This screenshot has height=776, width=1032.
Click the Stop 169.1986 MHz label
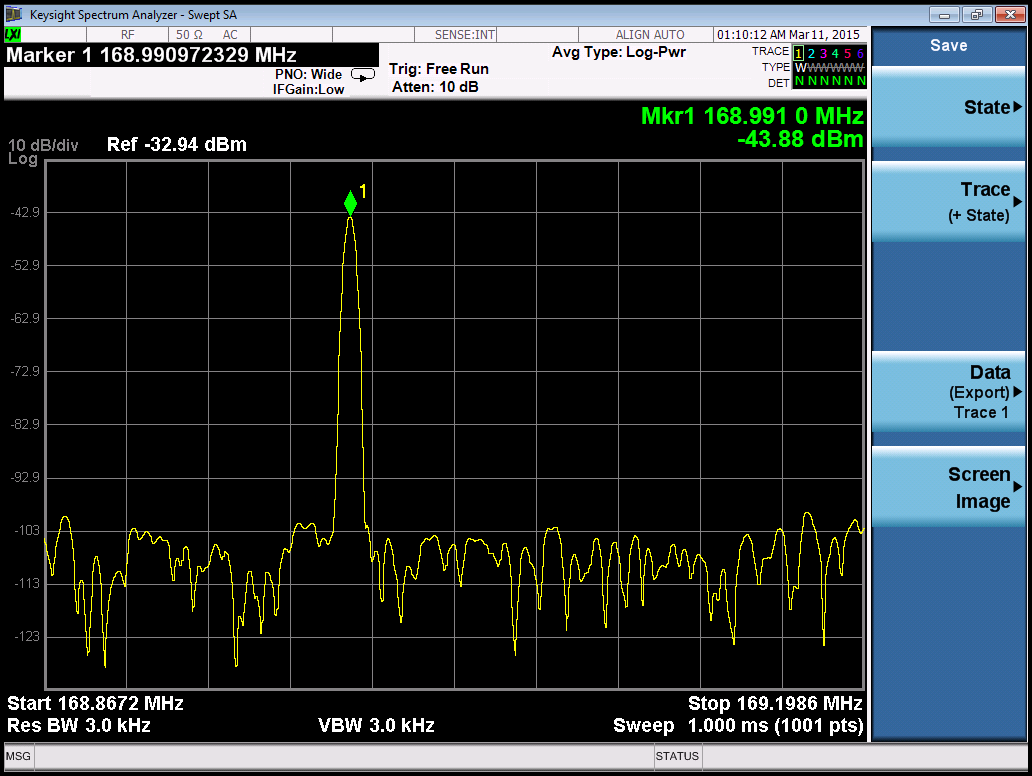[x=775, y=703]
